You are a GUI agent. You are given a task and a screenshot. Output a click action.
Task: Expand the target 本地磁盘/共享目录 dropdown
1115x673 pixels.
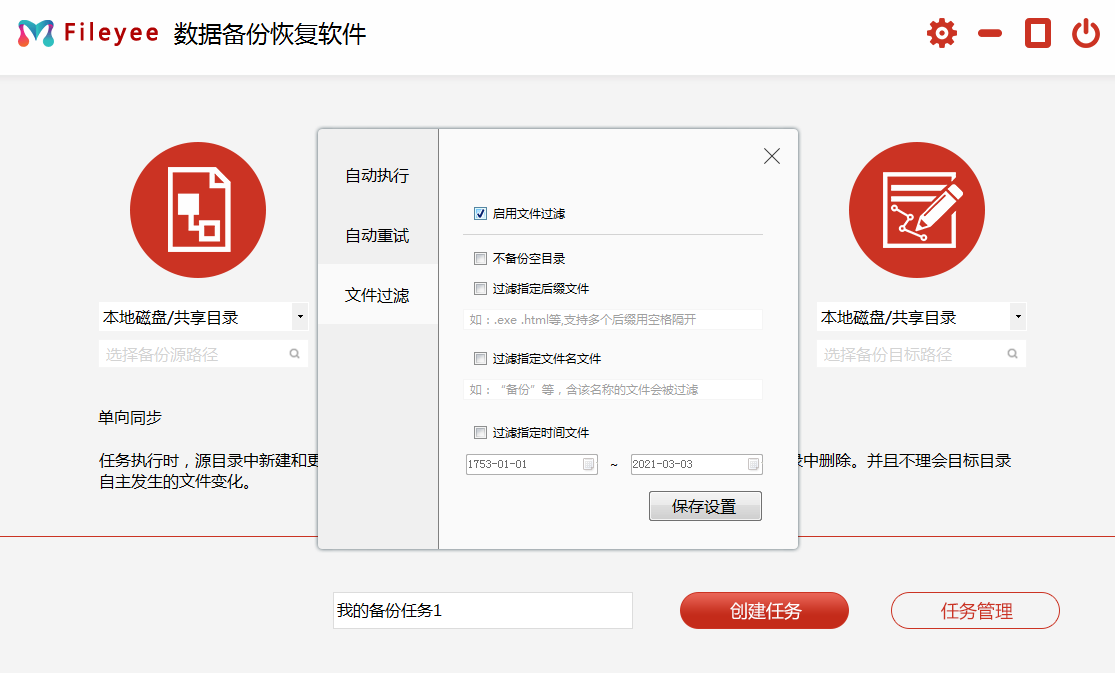(x=1018, y=317)
